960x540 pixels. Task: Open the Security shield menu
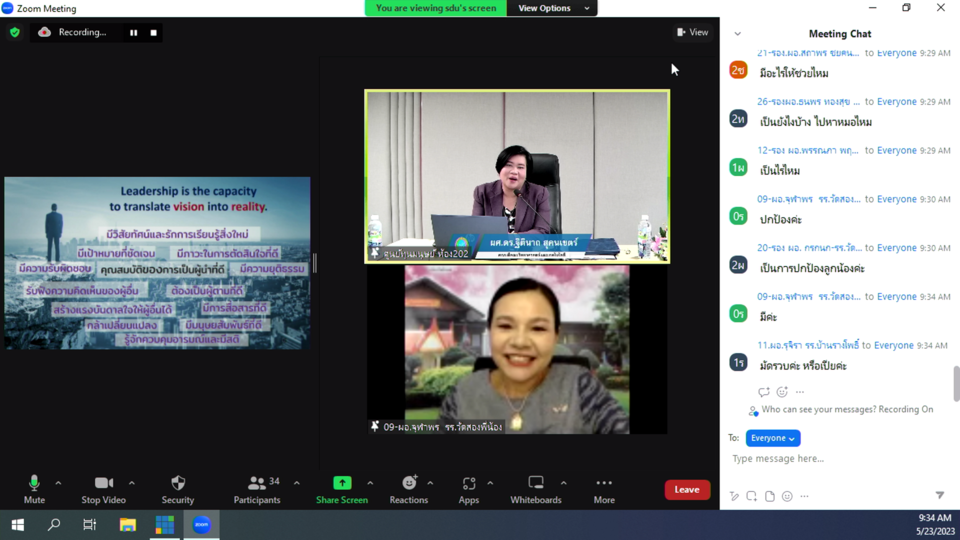pos(178,489)
